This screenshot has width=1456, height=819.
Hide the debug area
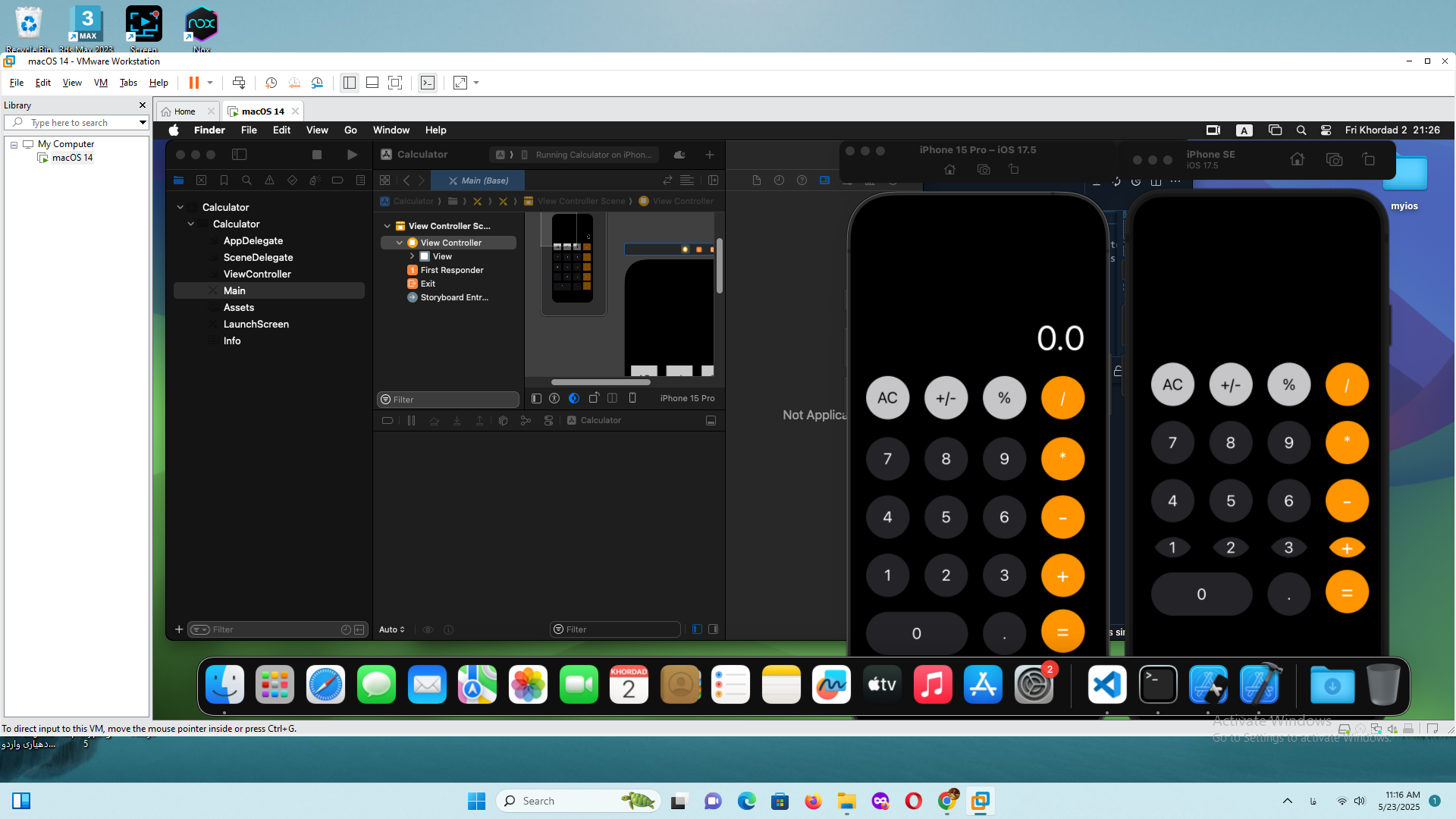click(x=711, y=420)
